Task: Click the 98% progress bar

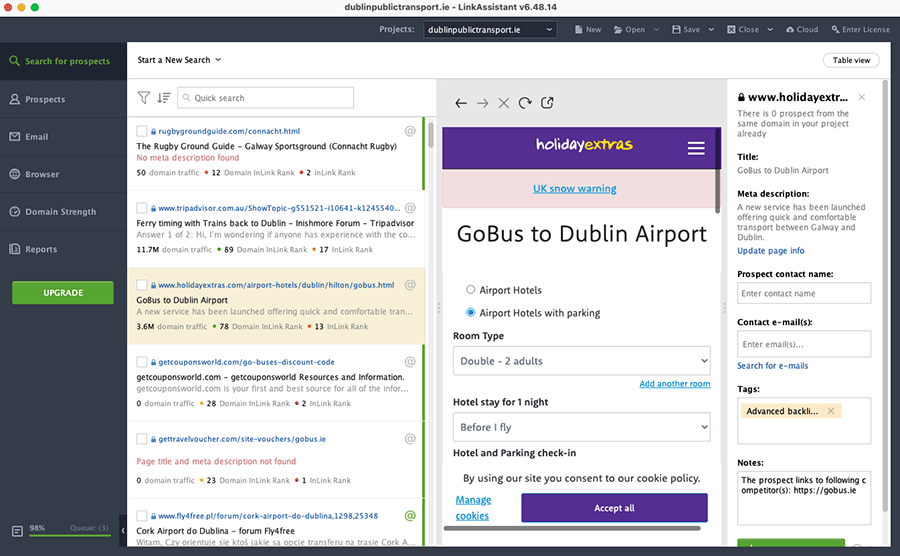Action: 69,536
